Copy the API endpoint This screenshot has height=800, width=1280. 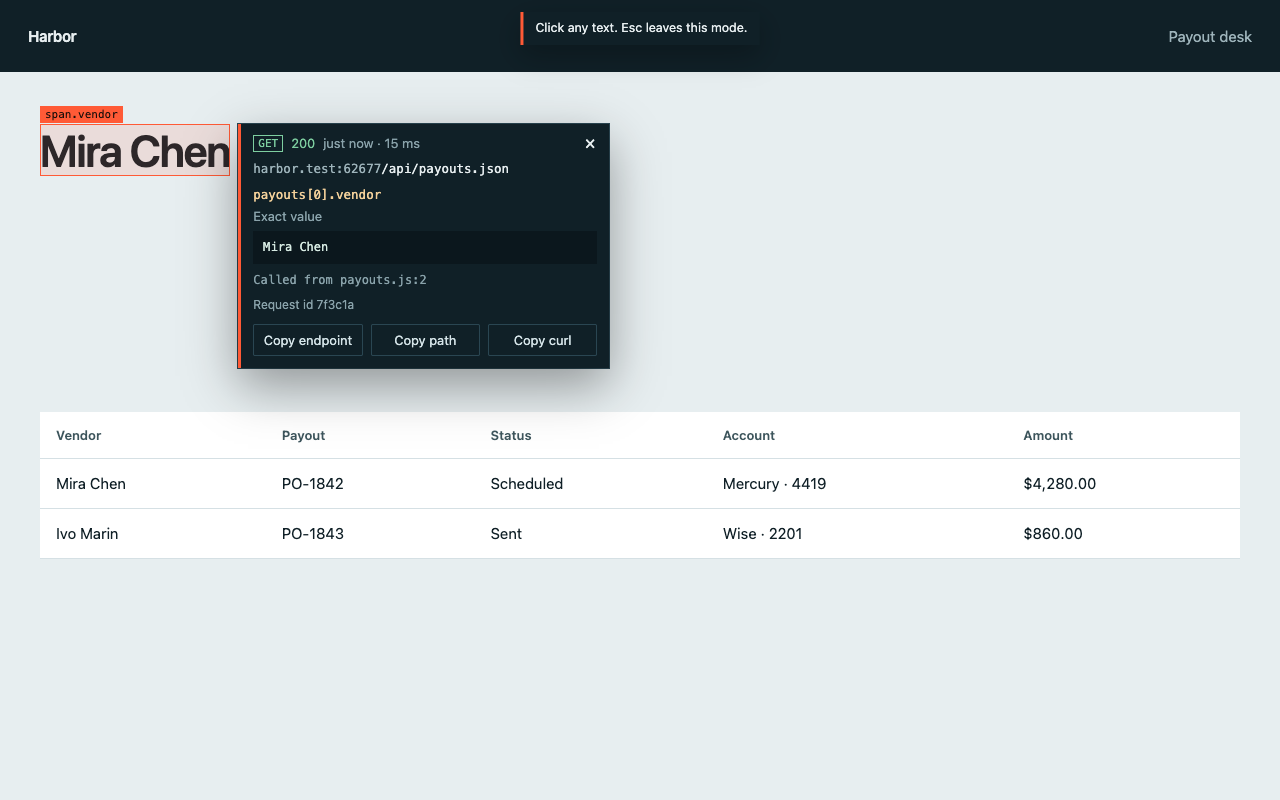[308, 340]
